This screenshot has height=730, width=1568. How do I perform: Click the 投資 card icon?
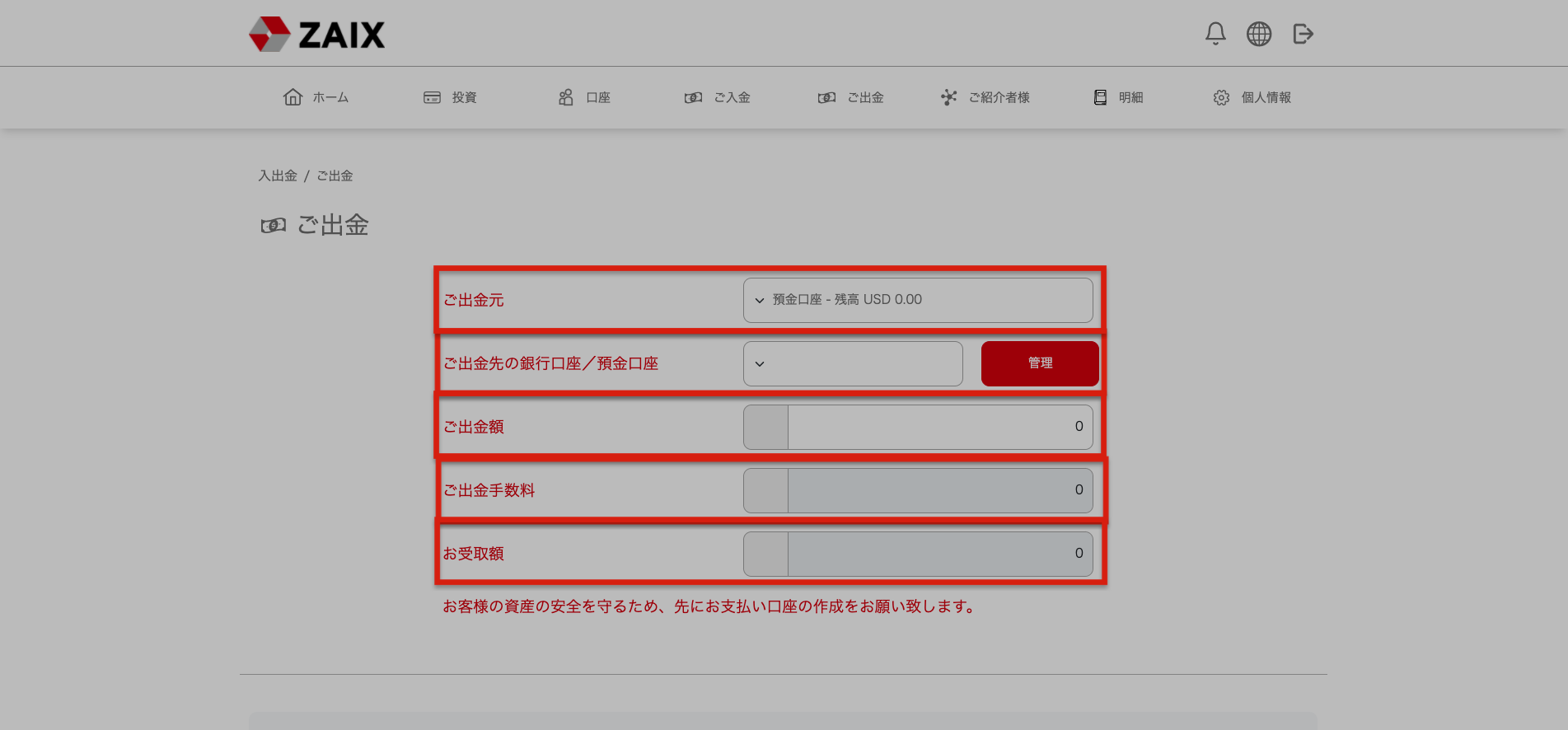[x=432, y=97]
